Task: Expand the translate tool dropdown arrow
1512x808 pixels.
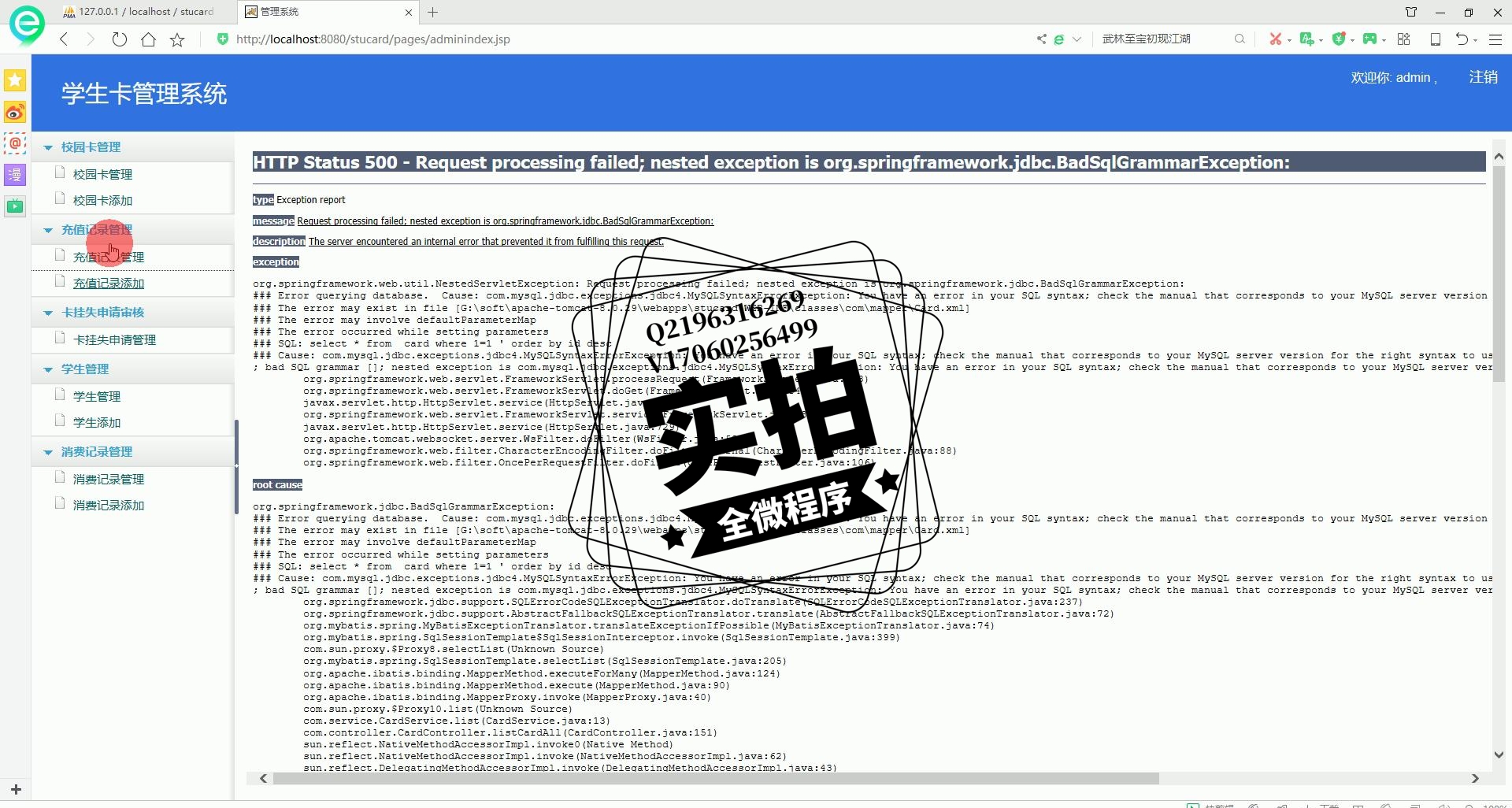Action: coord(1321,40)
